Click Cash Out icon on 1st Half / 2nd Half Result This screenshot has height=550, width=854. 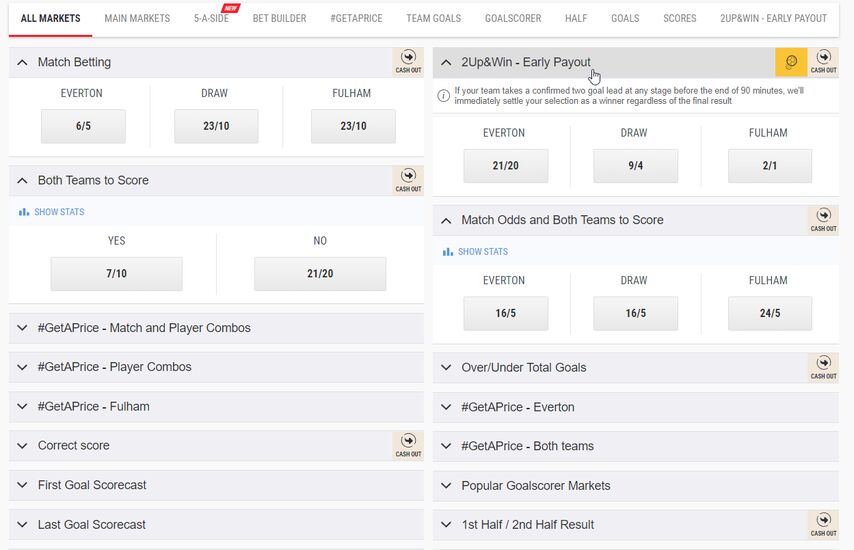coord(823,524)
